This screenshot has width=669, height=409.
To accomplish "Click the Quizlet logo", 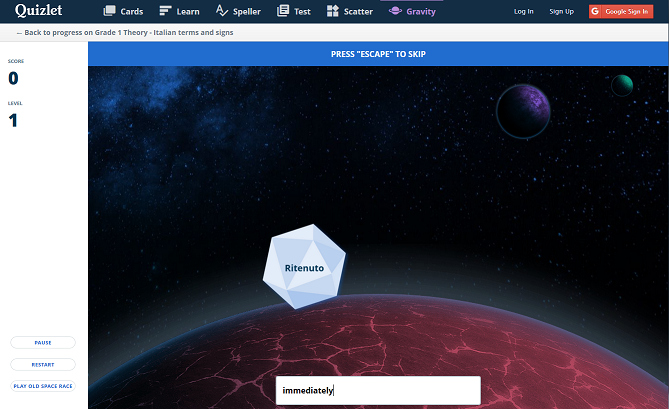I will pyautogui.click(x=38, y=10).
